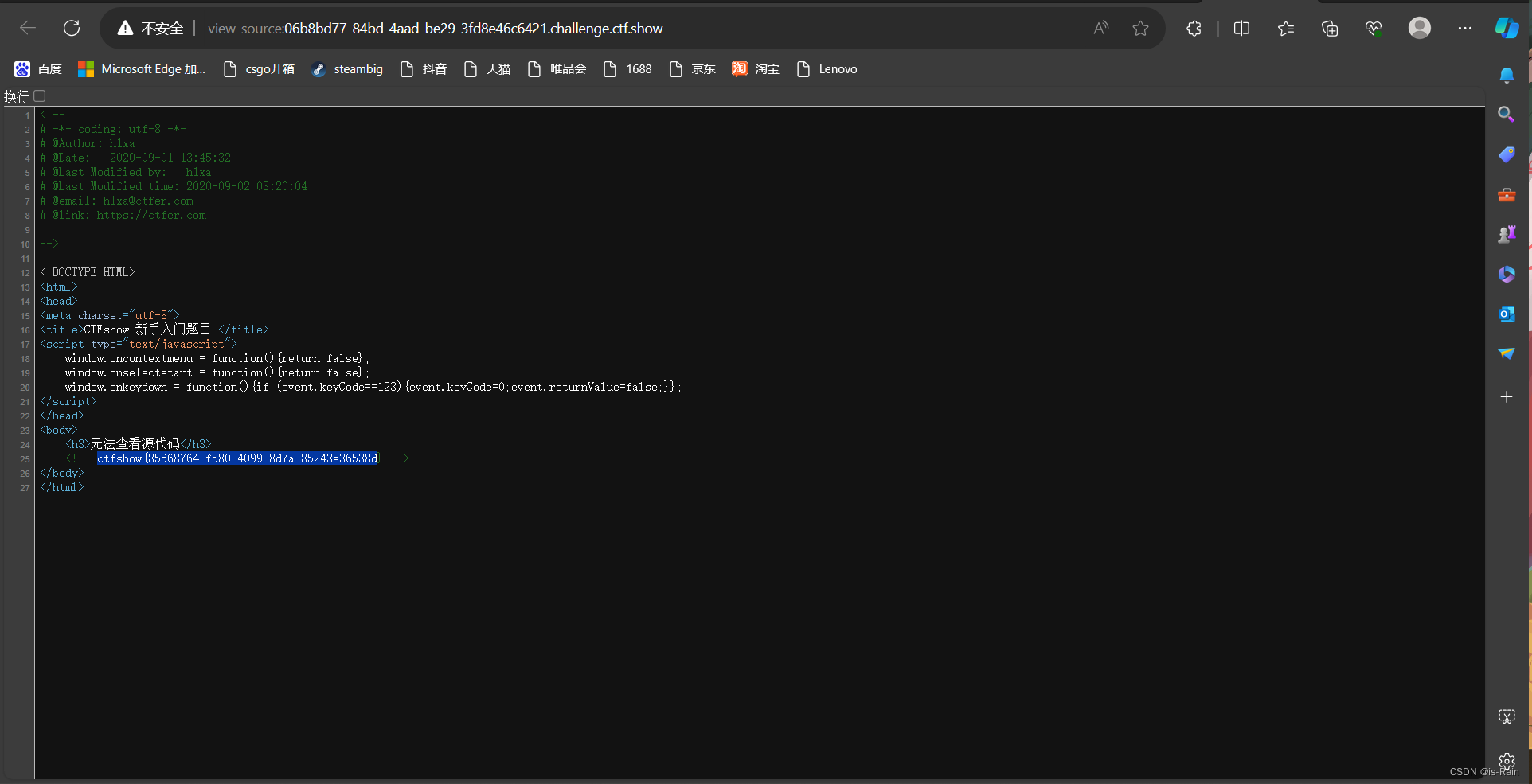Image resolution: width=1532 pixels, height=784 pixels.
Task: Navigate back with the back arrow
Action: (x=28, y=28)
